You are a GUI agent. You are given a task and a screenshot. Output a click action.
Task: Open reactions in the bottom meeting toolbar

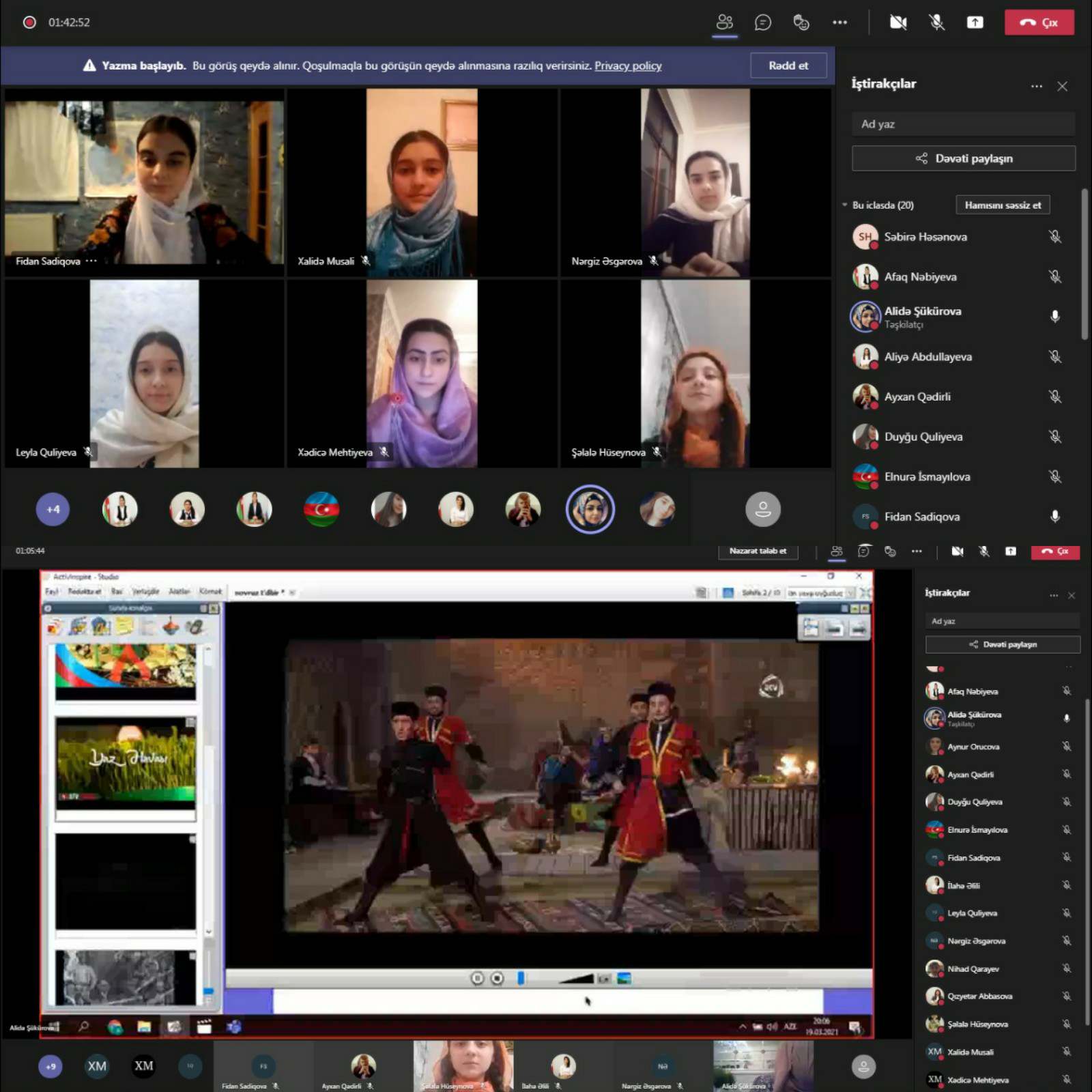[x=890, y=551]
